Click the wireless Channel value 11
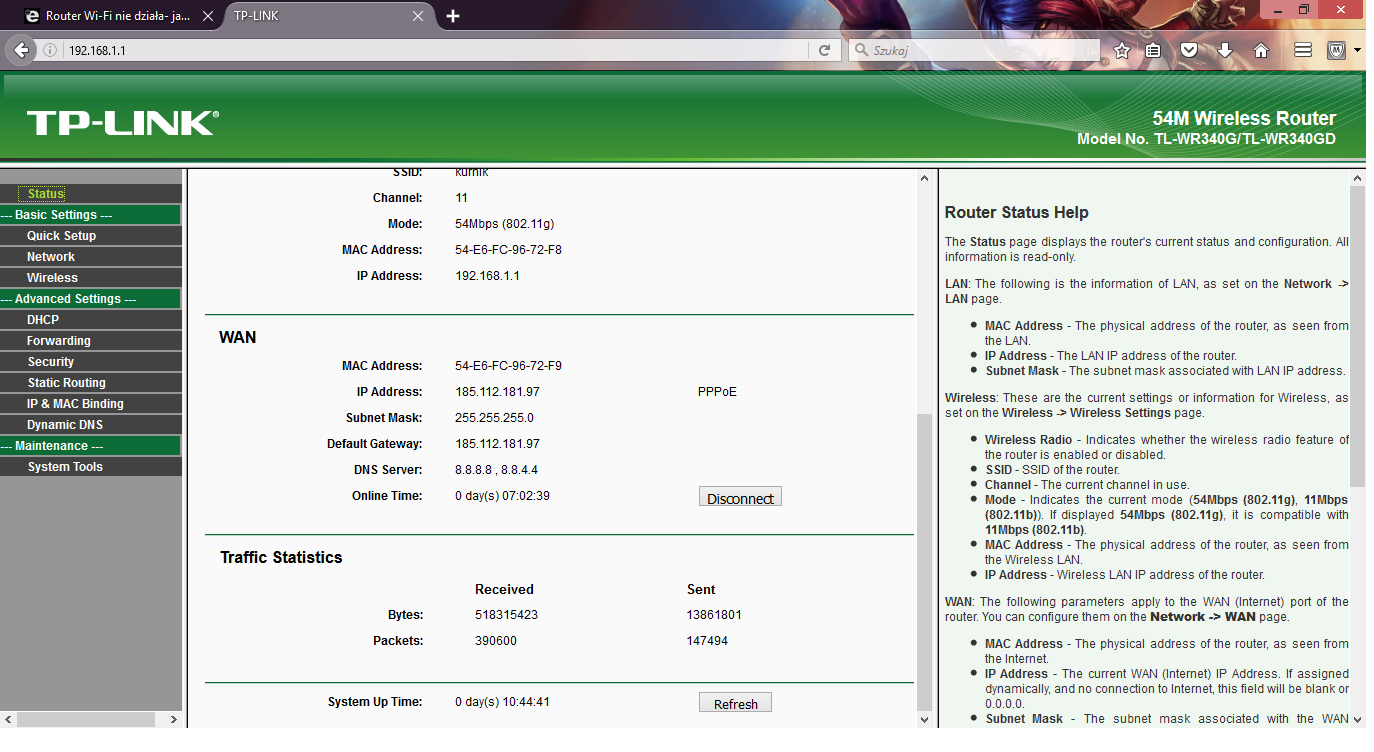This screenshot has height=752, width=1374. [x=461, y=198]
